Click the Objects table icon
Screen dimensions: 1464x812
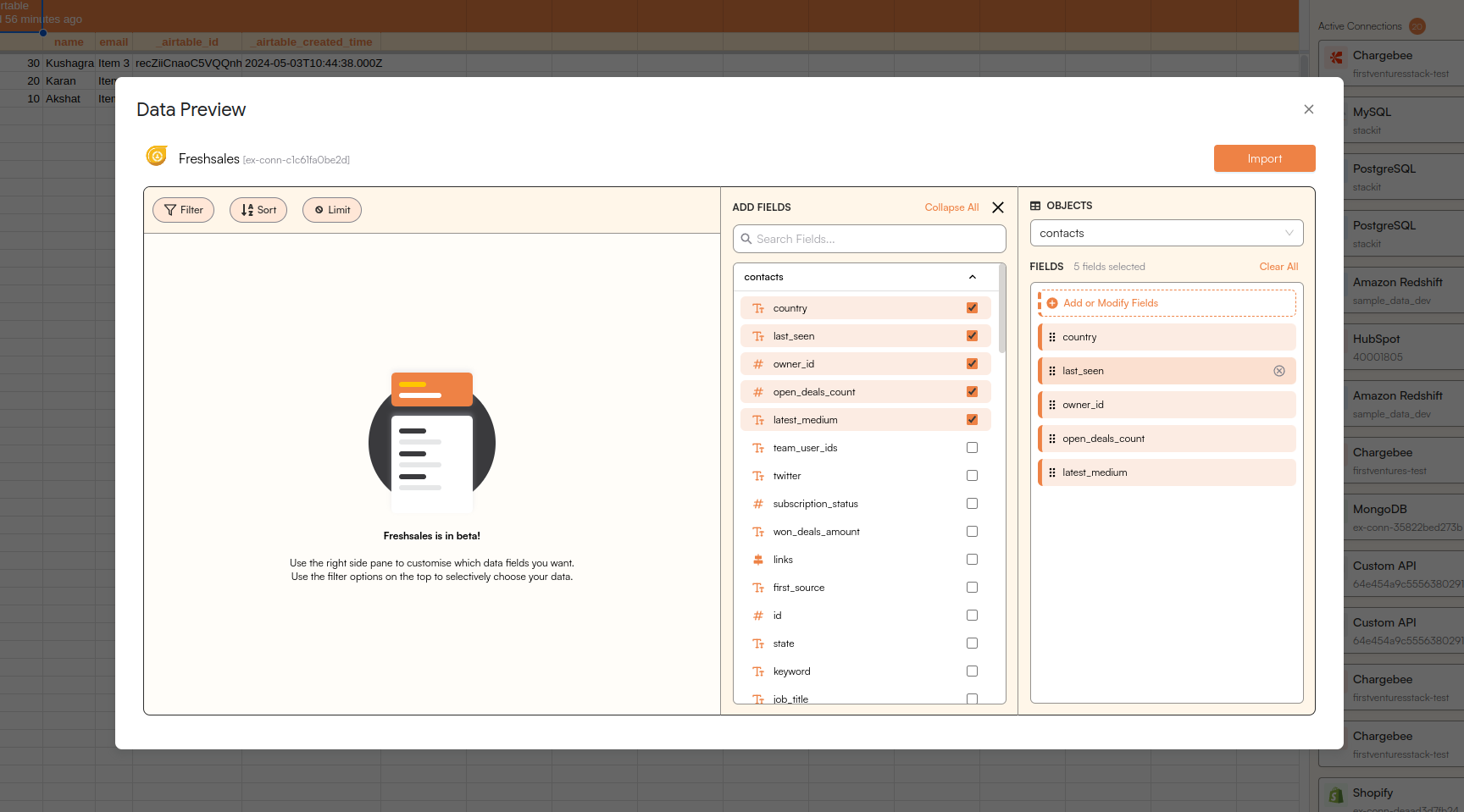tap(1035, 206)
